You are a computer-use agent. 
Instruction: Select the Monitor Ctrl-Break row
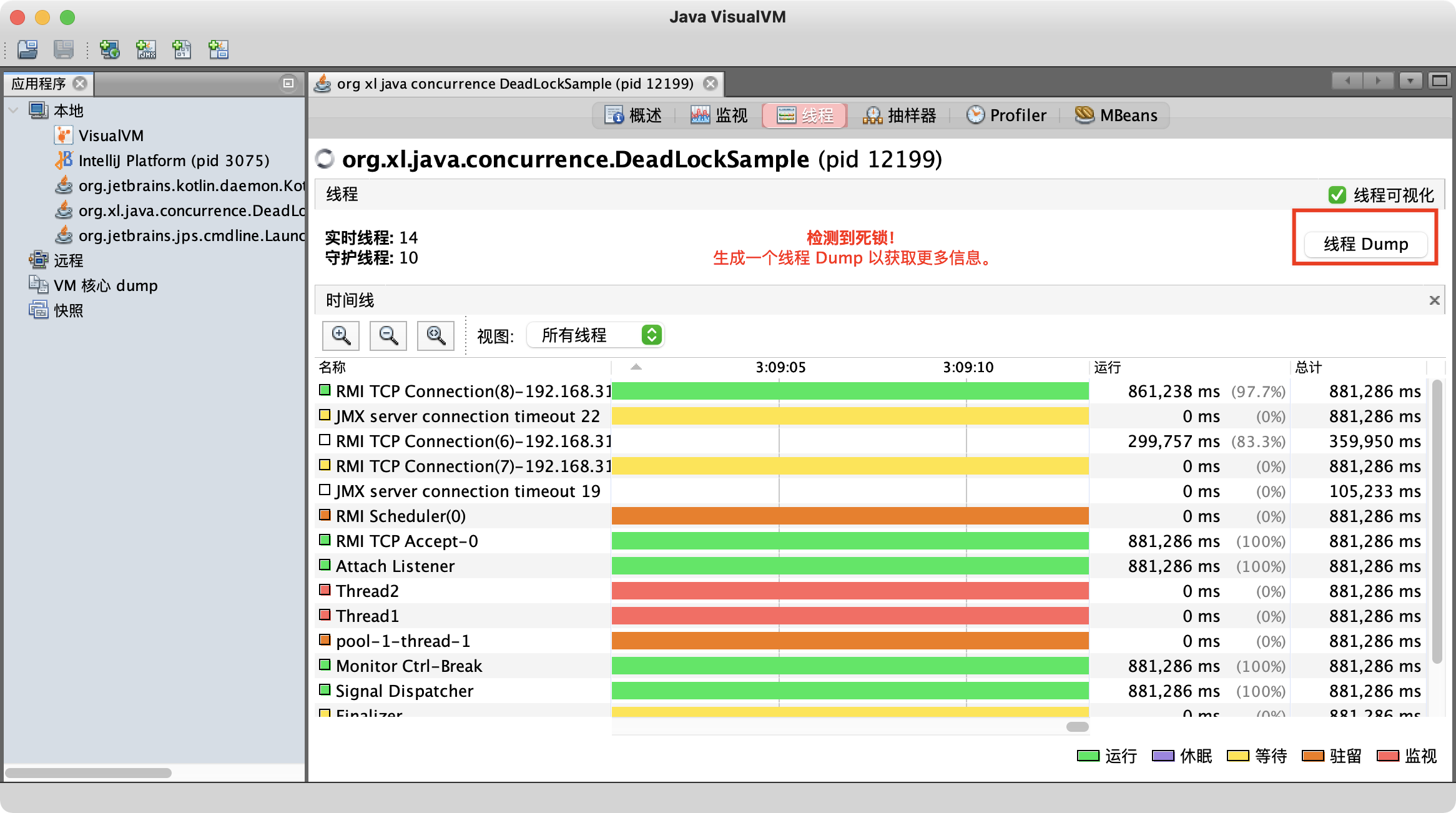(871, 666)
